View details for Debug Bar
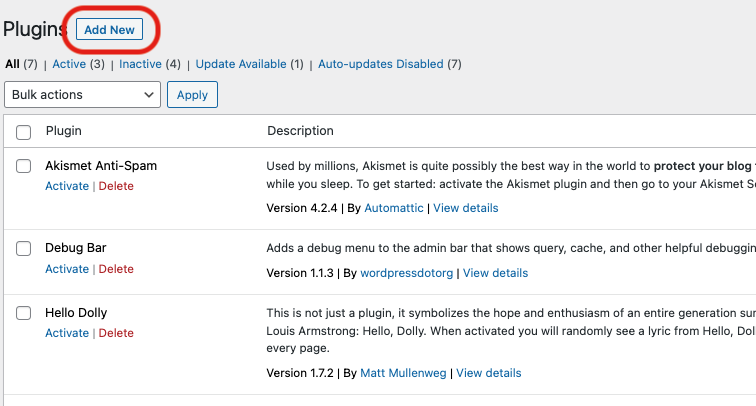The height and width of the screenshot is (406, 756). click(x=496, y=273)
